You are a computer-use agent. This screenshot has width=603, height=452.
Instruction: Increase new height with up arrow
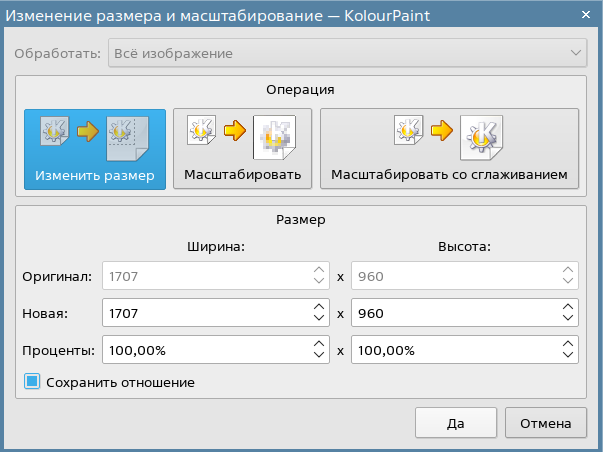coord(568,307)
